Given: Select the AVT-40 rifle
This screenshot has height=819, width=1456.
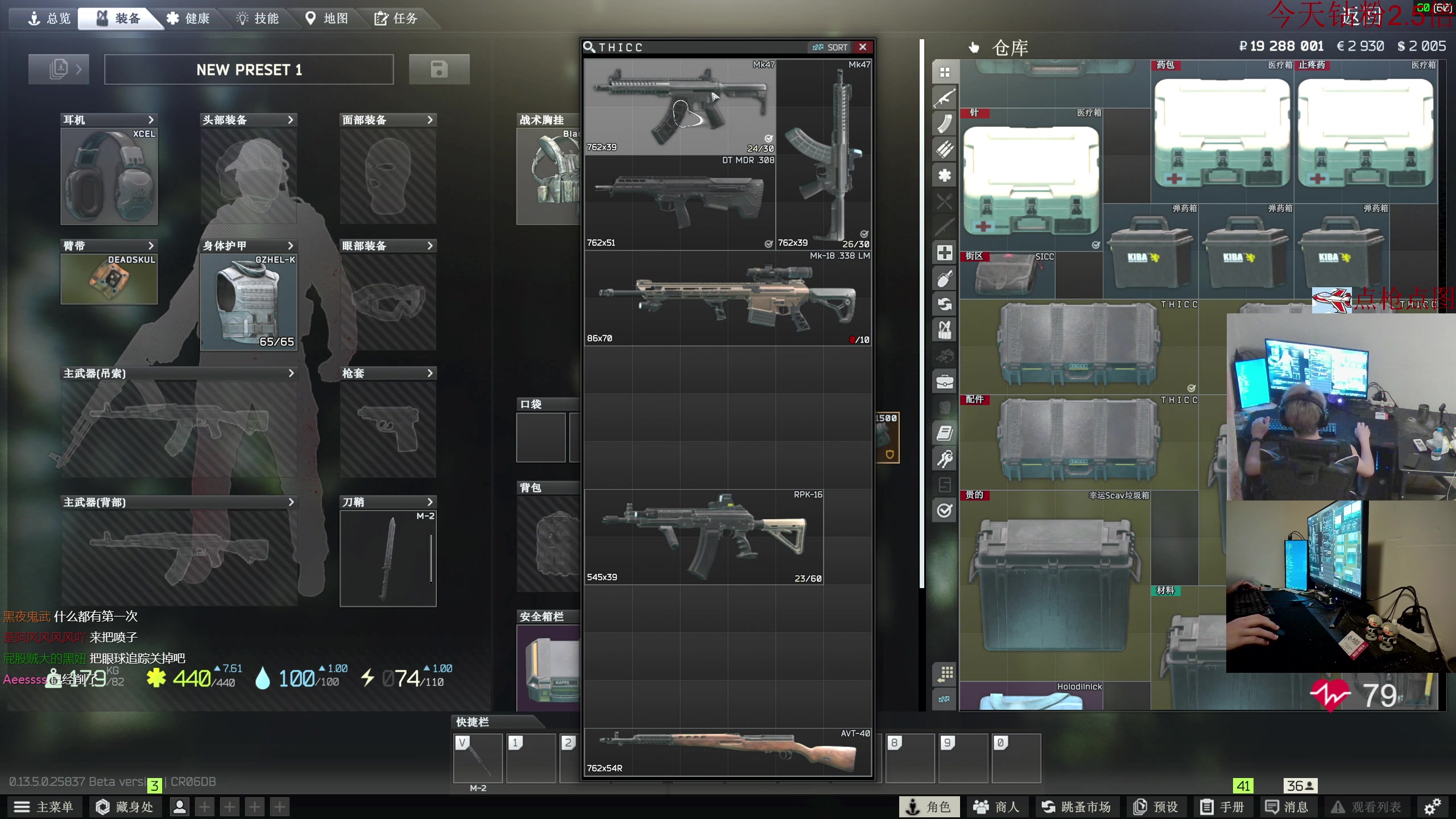Looking at the screenshot, I should [728, 752].
